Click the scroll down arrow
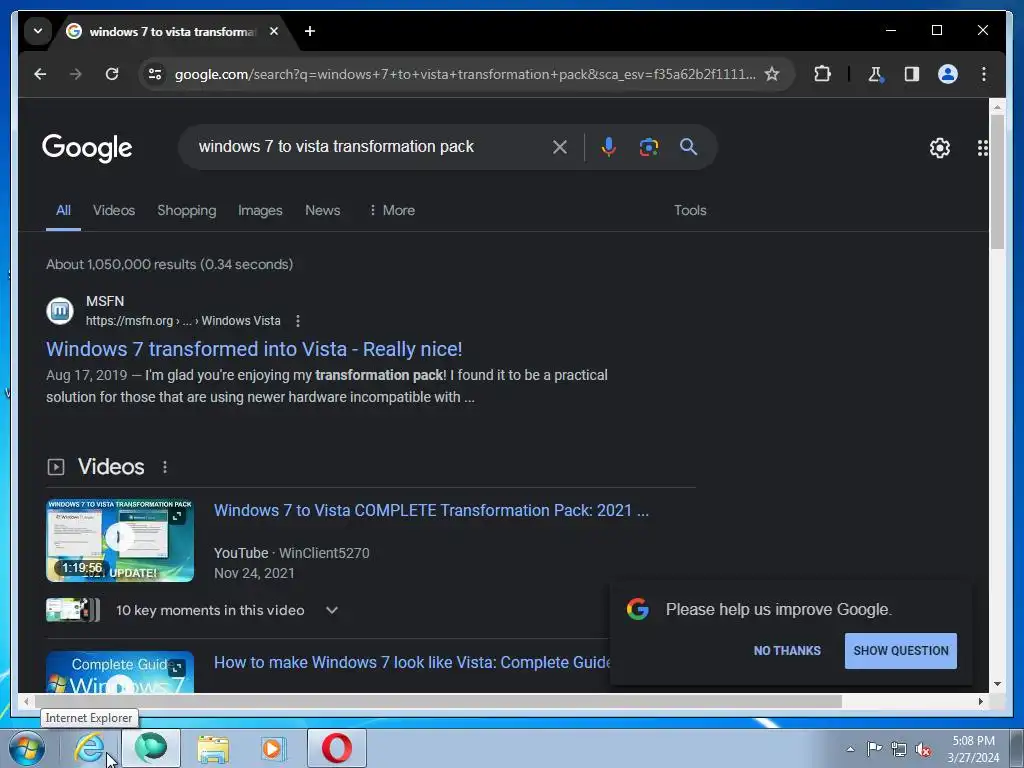 (997, 684)
